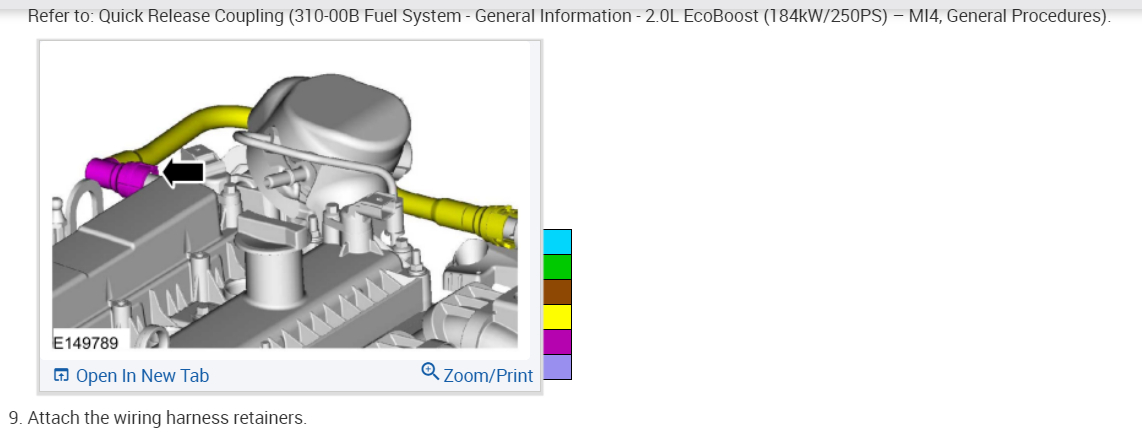Select the brown color swatch
Viewport: 1142px width, 444px height.
(557, 292)
